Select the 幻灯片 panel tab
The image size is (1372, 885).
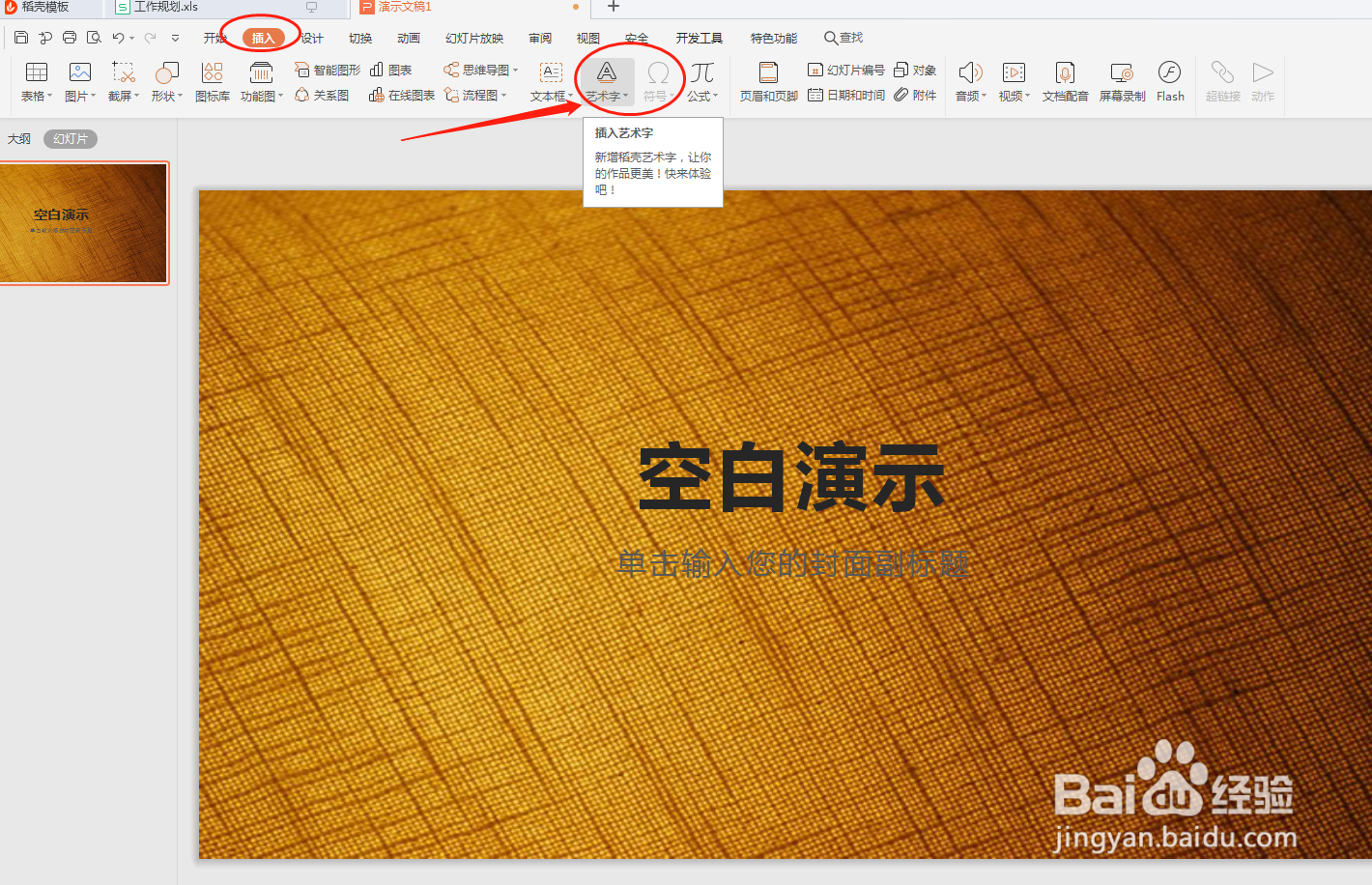point(70,138)
